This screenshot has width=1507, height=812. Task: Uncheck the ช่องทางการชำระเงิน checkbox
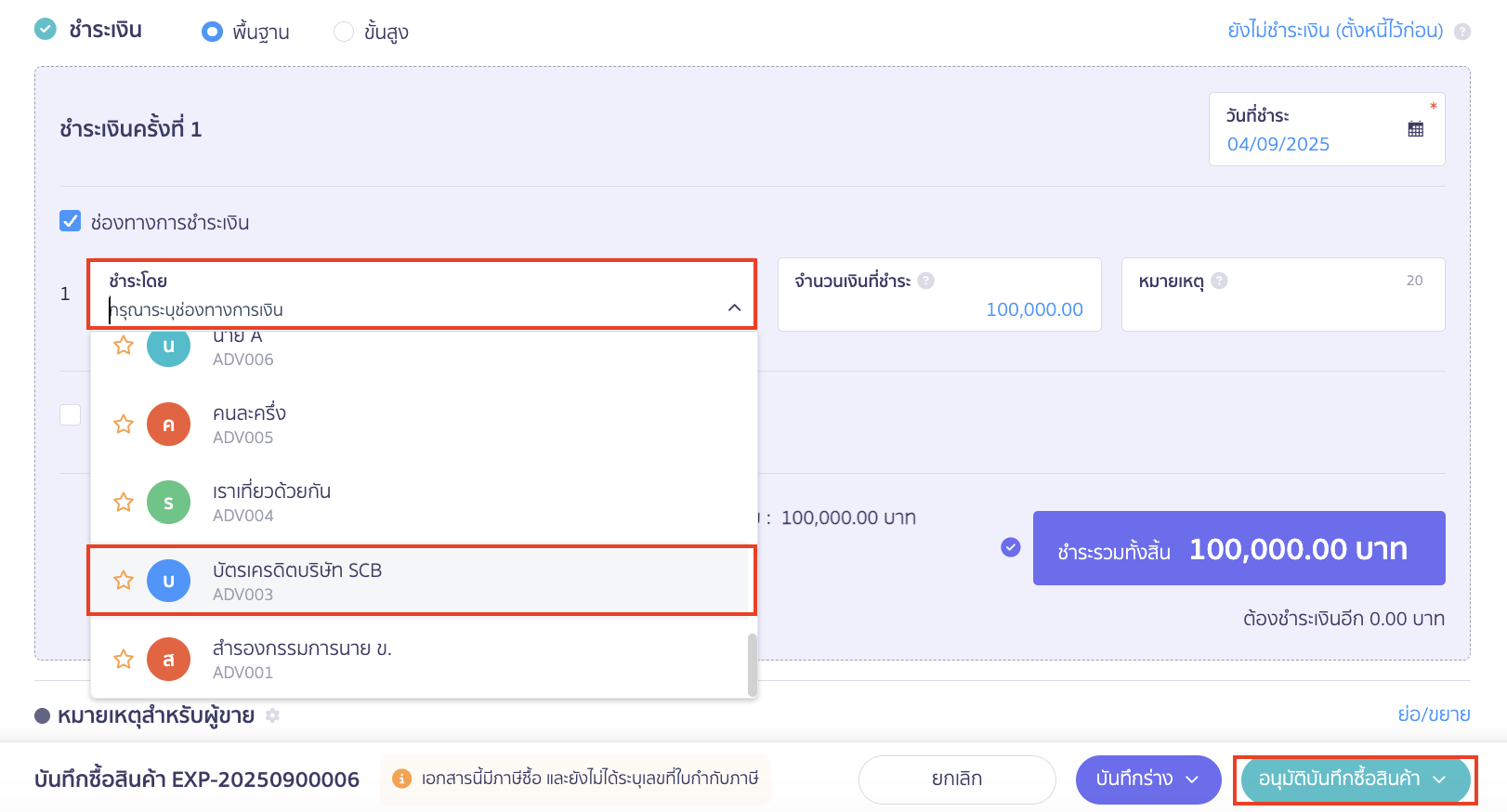point(70,221)
